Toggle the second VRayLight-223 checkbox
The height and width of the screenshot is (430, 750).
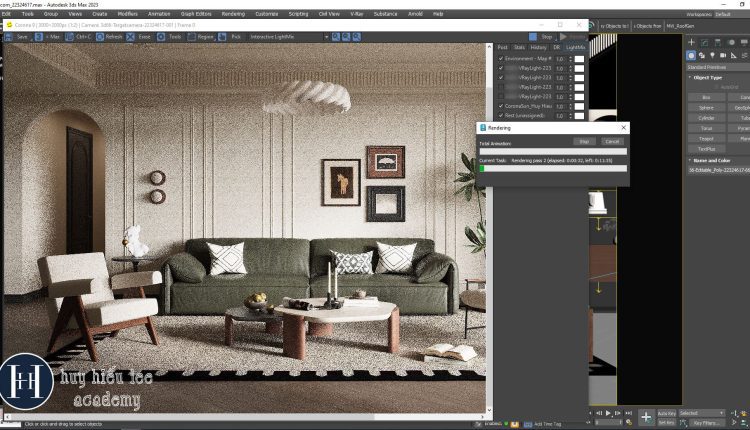pos(501,77)
